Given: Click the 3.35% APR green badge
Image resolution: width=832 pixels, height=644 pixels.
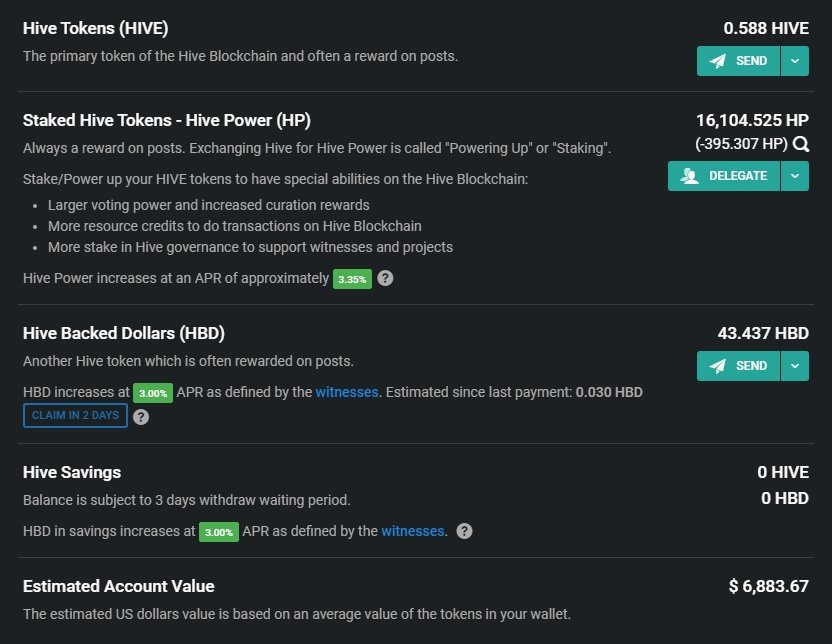Looking at the screenshot, I should 352,279.
